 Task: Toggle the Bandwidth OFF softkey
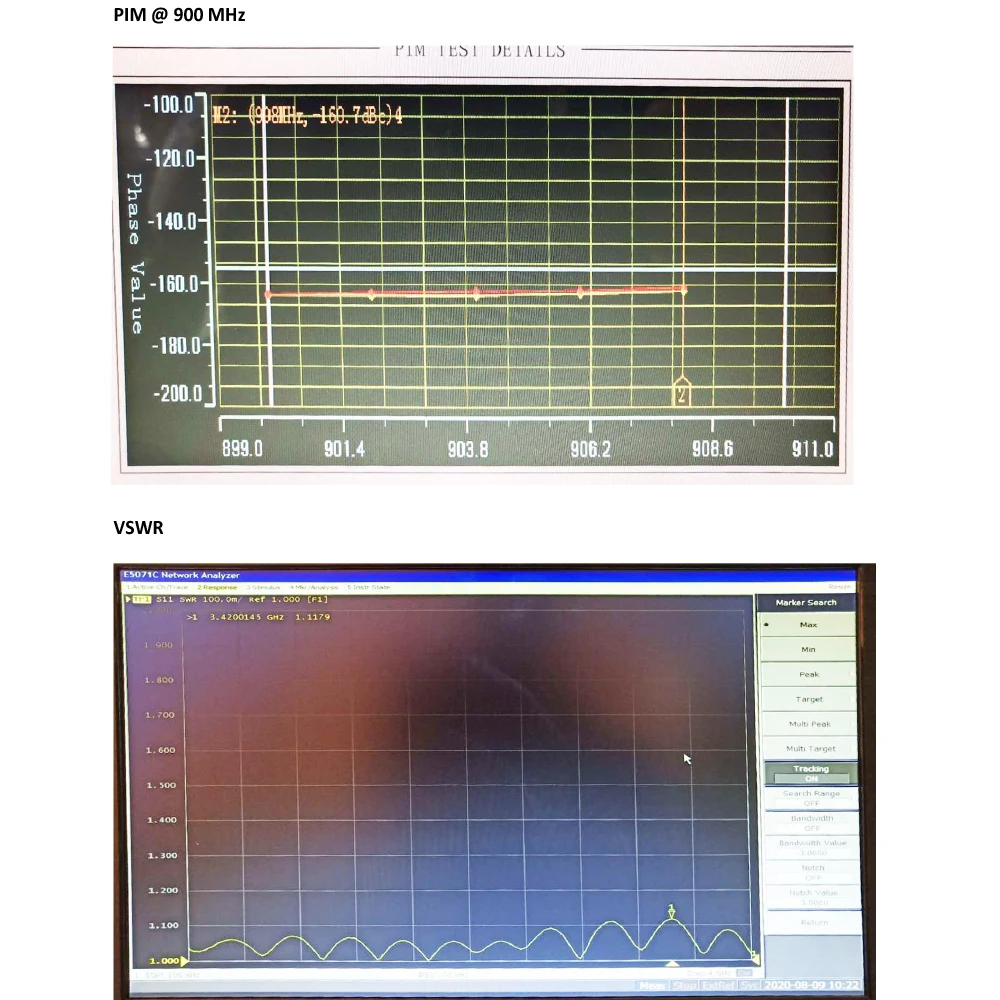click(x=810, y=822)
